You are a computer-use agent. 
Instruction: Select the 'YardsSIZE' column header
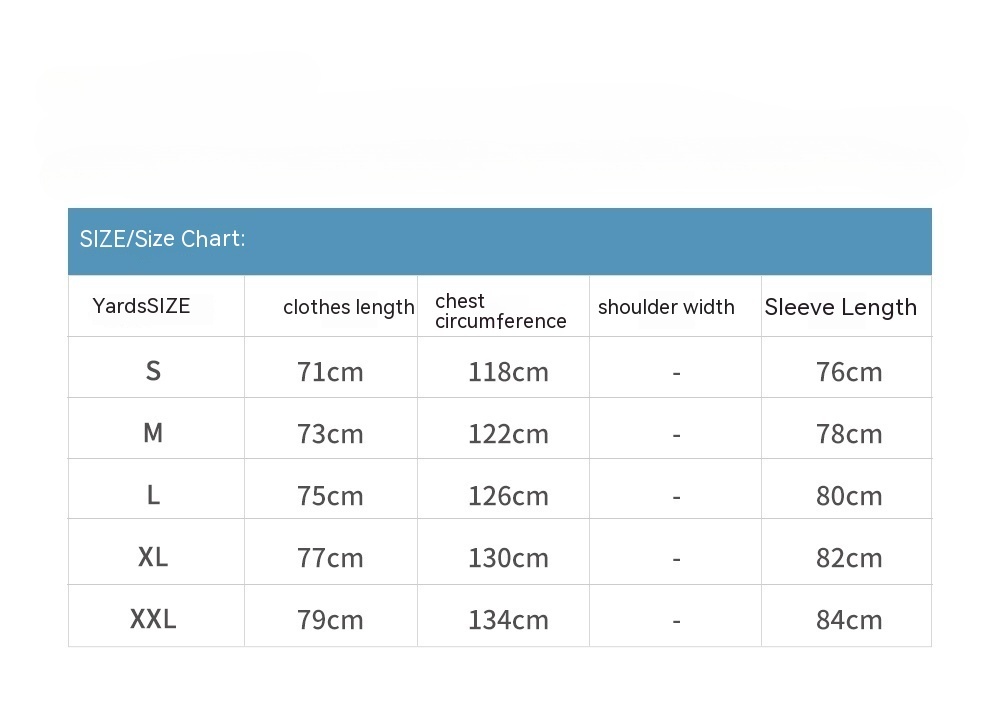click(141, 306)
